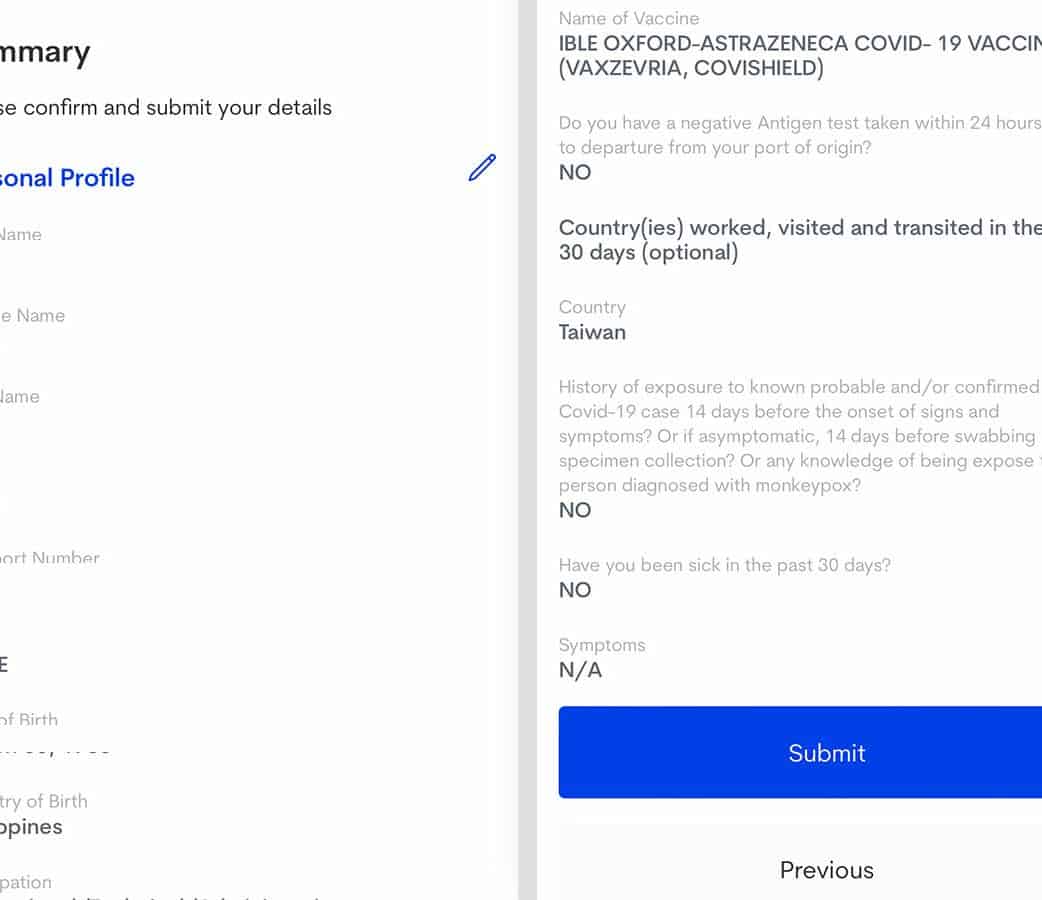Click the Symptoms field label
Viewport: 1042px width, 900px height.
(x=602, y=645)
